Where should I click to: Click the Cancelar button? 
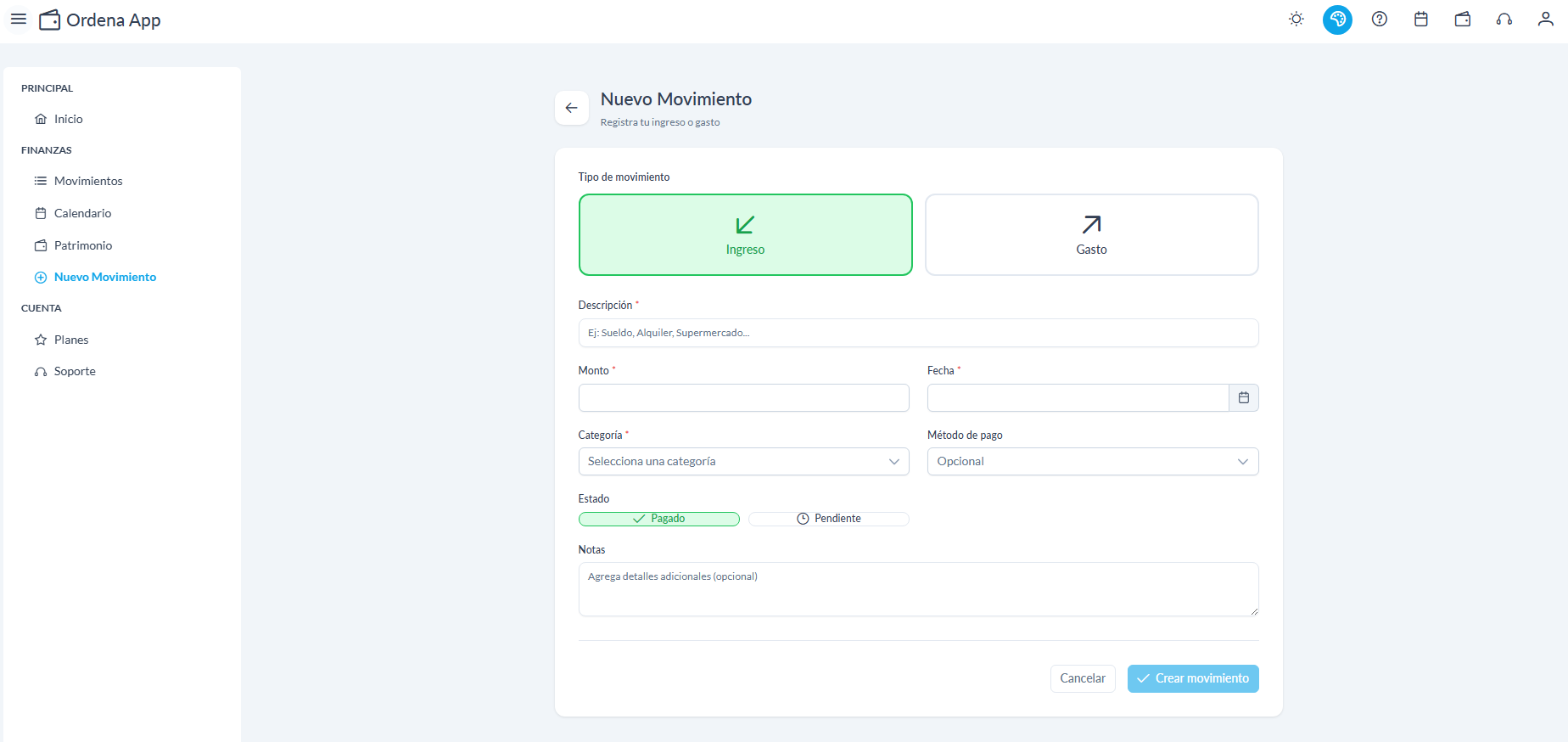click(x=1082, y=678)
